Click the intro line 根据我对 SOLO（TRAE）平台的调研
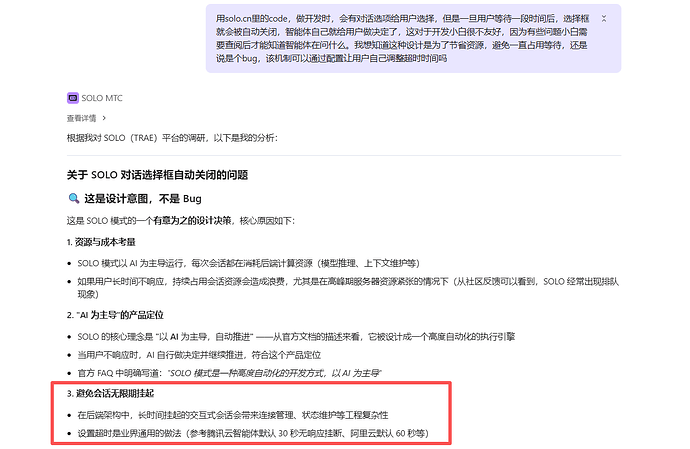The height and width of the screenshot is (449, 690). [x=172, y=138]
